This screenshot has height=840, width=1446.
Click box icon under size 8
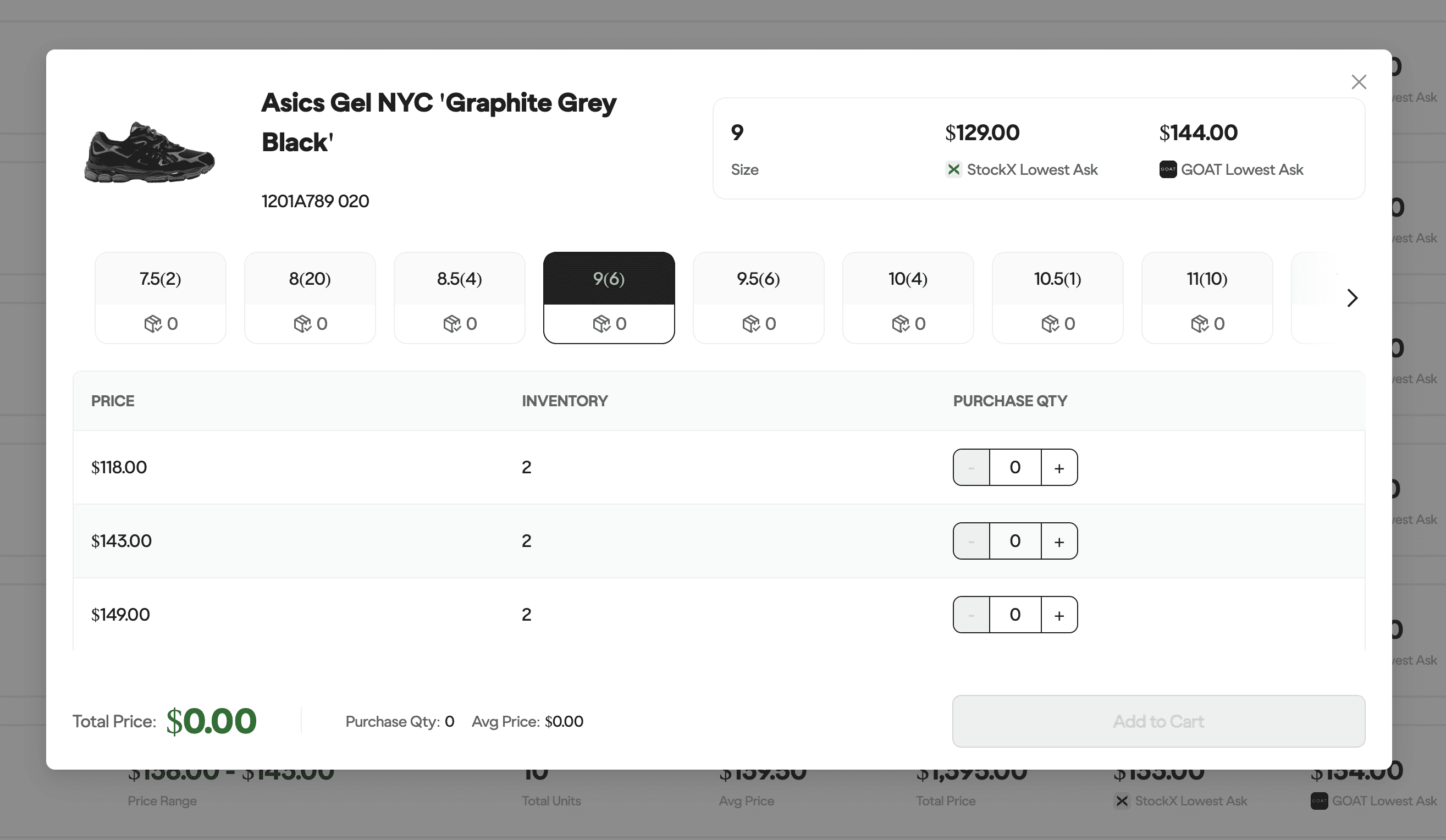click(302, 324)
